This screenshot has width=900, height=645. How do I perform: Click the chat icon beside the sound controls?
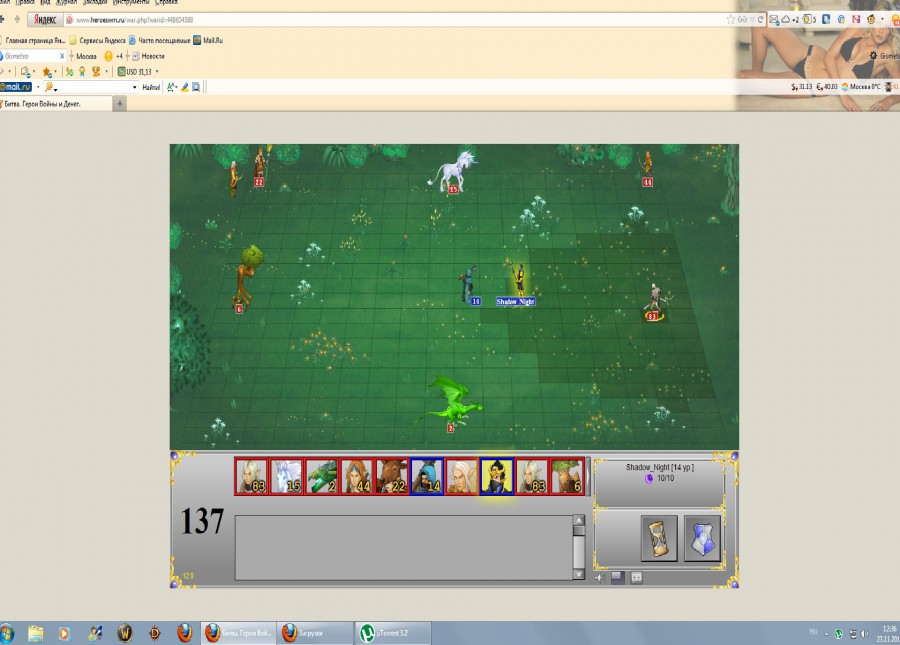coord(636,578)
